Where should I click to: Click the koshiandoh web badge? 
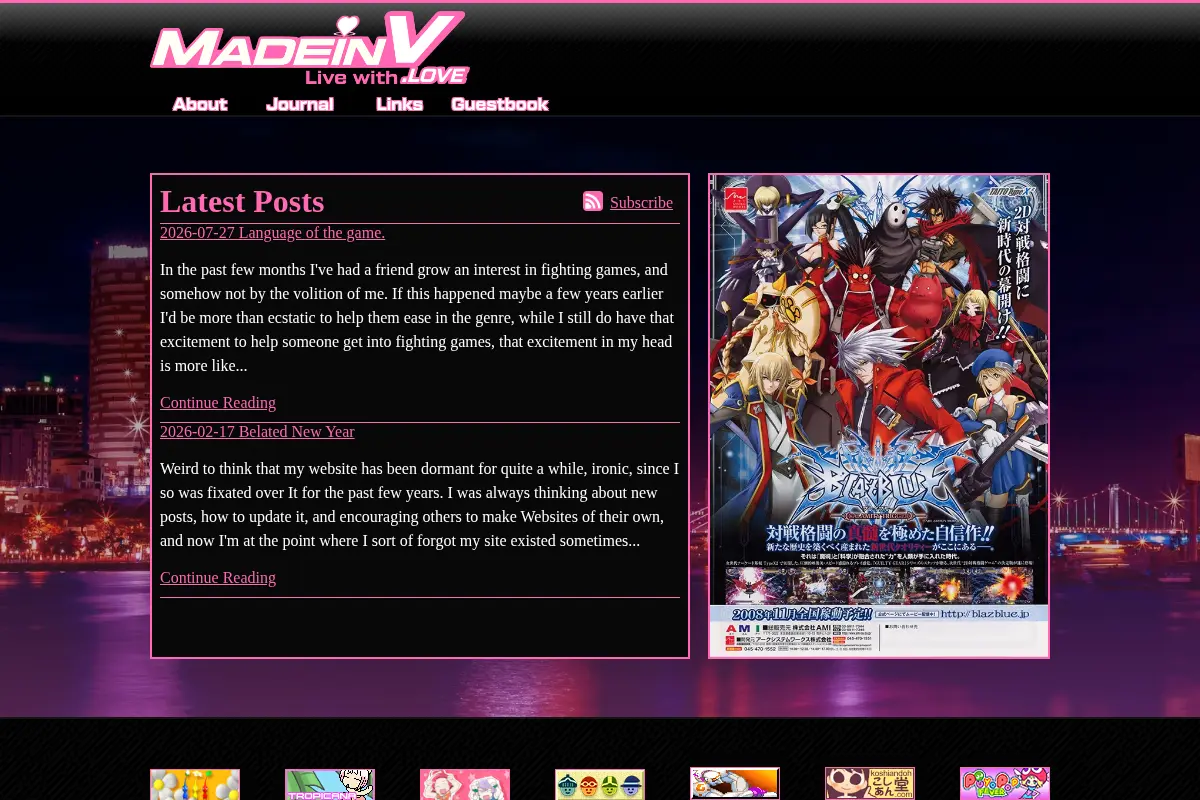[870, 784]
